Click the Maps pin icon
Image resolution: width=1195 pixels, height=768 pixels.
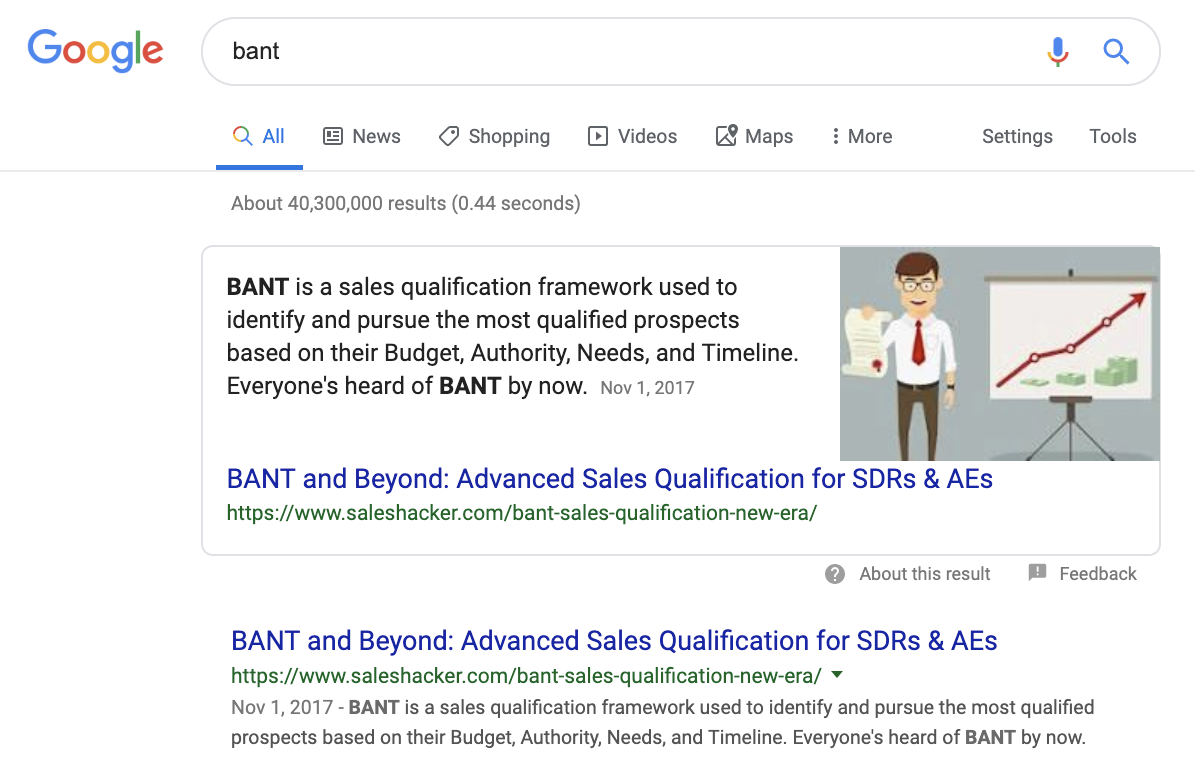[x=726, y=136]
